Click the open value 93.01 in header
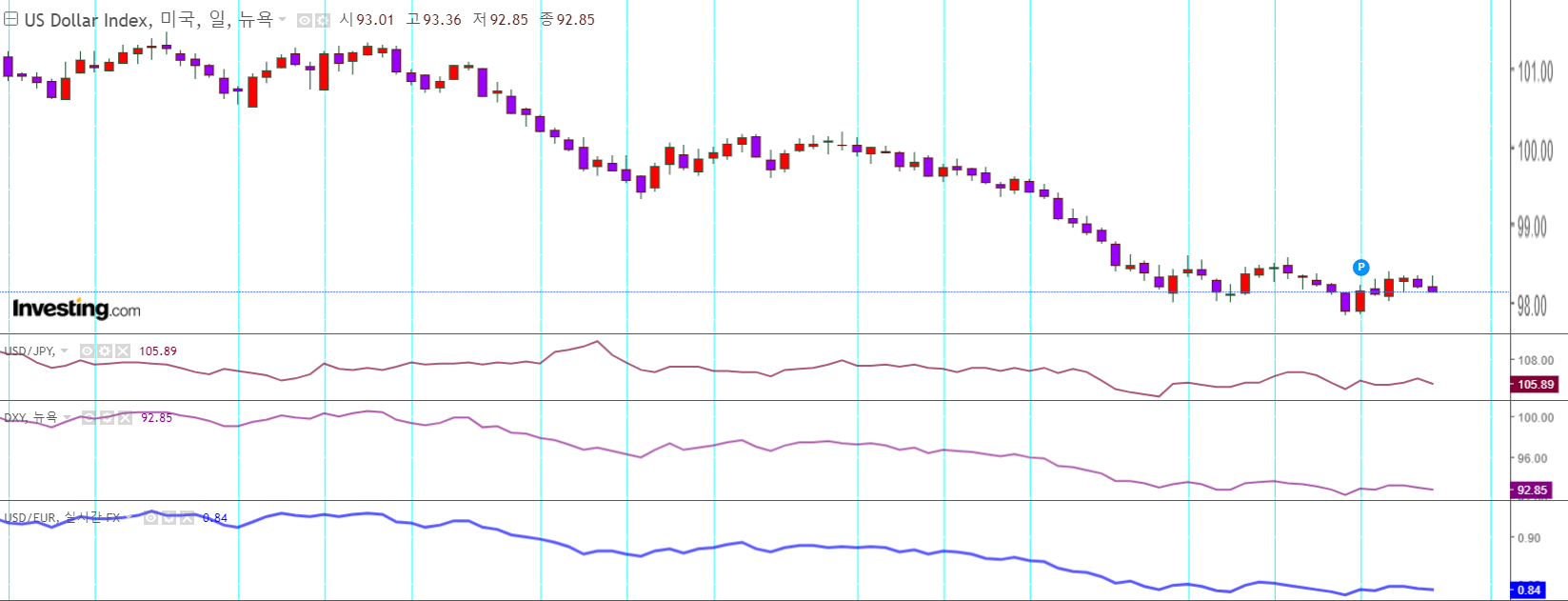 375,20
